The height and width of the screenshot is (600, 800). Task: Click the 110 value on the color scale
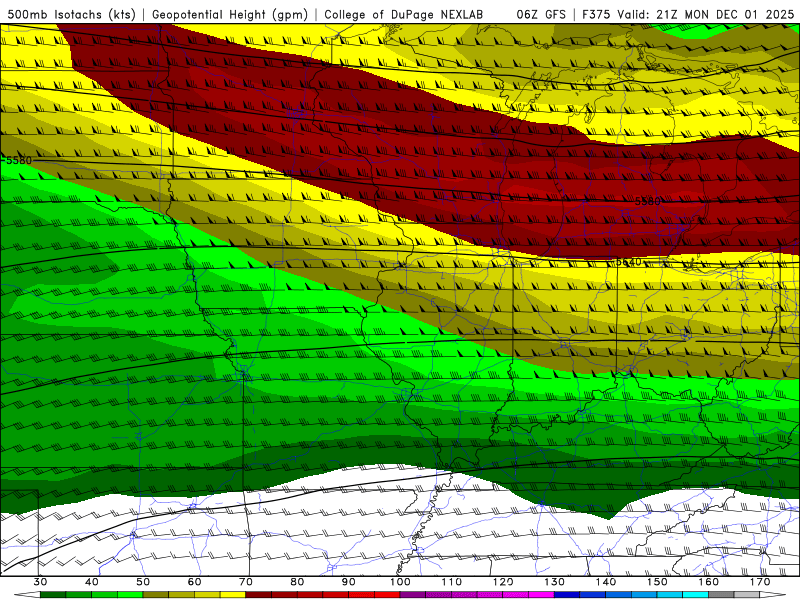[452, 582]
